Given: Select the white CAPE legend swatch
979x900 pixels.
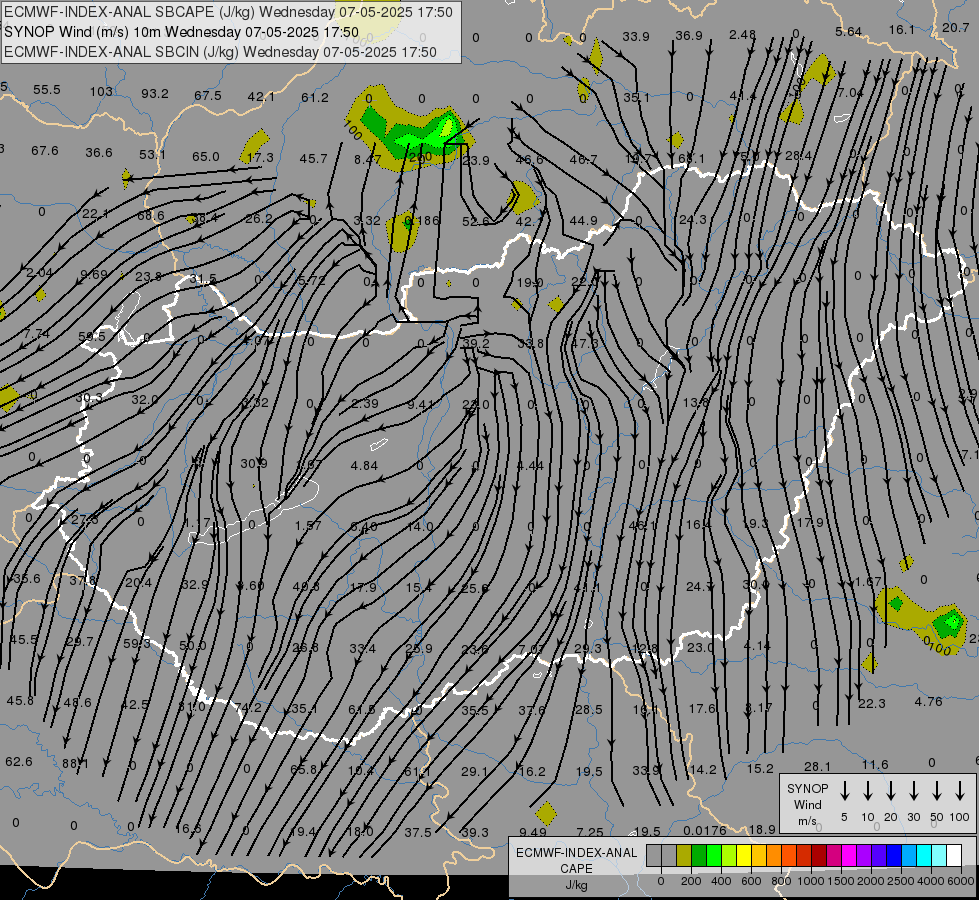Looking at the screenshot, I should coord(954,856).
